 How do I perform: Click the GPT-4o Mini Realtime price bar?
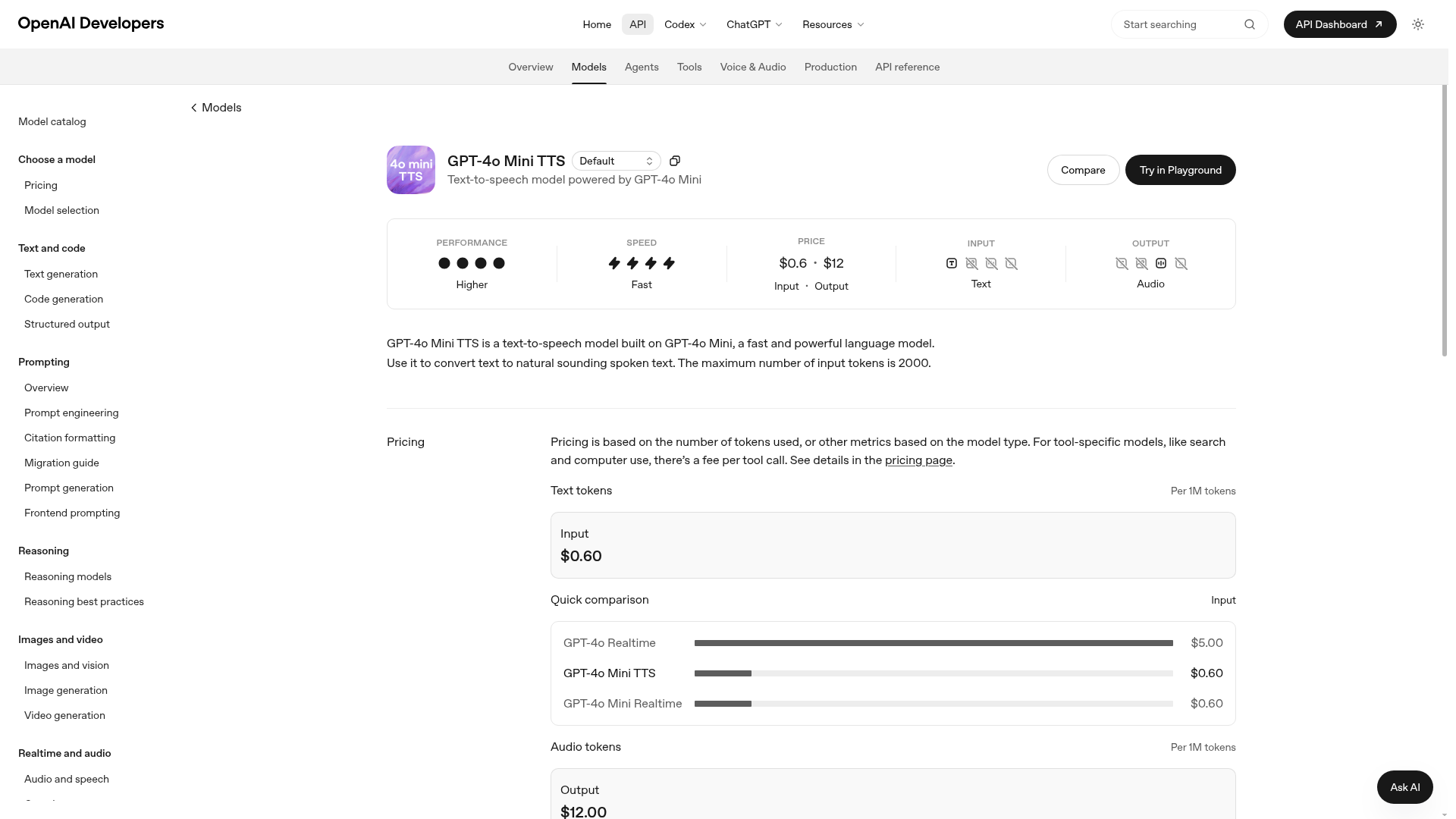click(x=934, y=704)
